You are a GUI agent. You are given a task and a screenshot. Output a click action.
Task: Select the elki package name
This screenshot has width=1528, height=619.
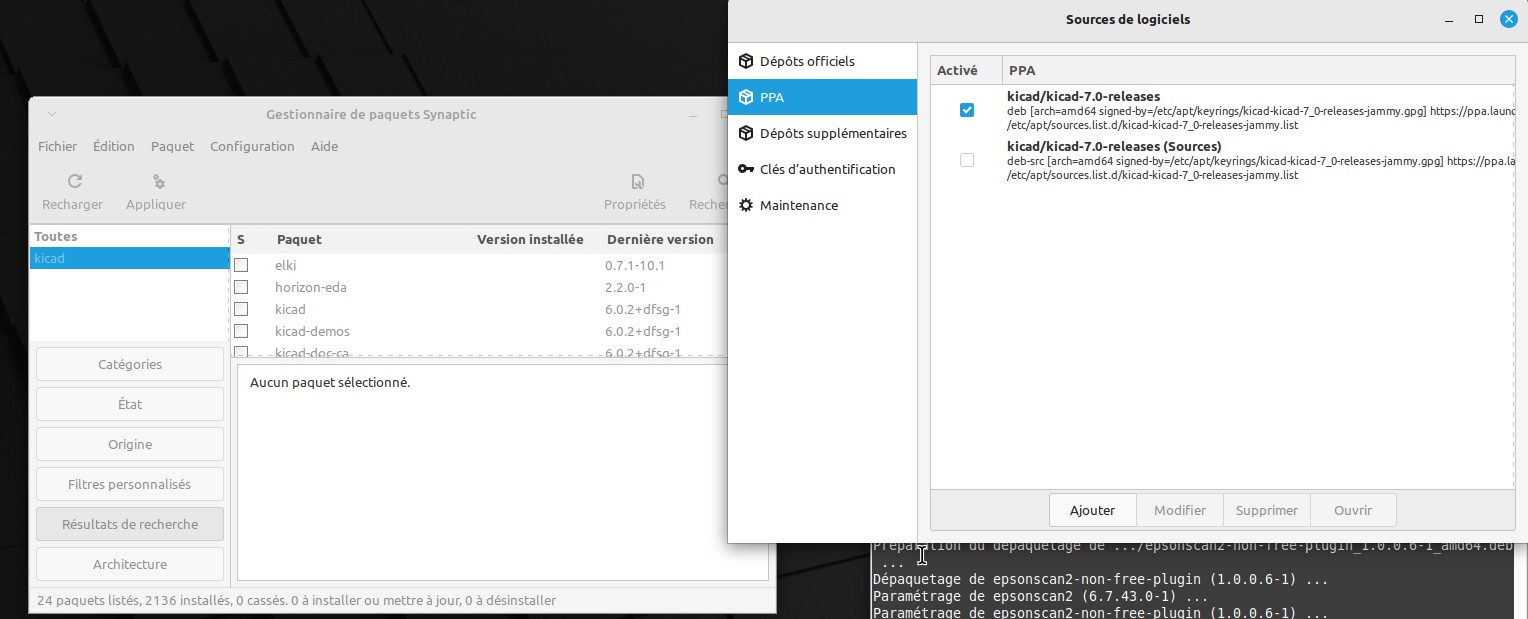[286, 265]
